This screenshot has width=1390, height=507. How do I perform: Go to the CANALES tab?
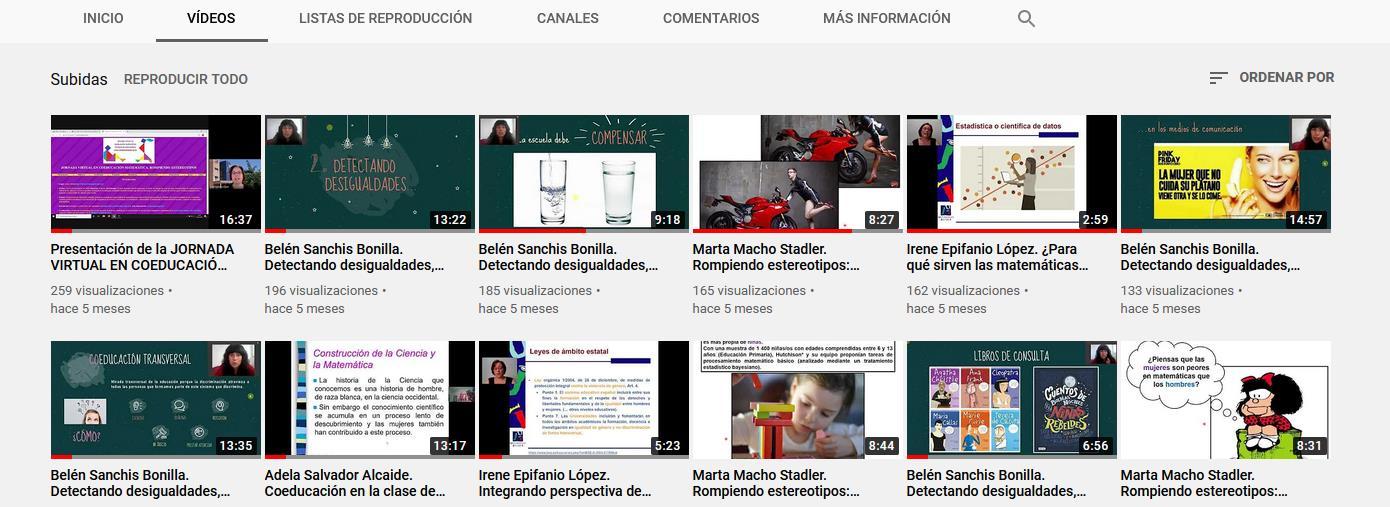pyautogui.click(x=567, y=18)
